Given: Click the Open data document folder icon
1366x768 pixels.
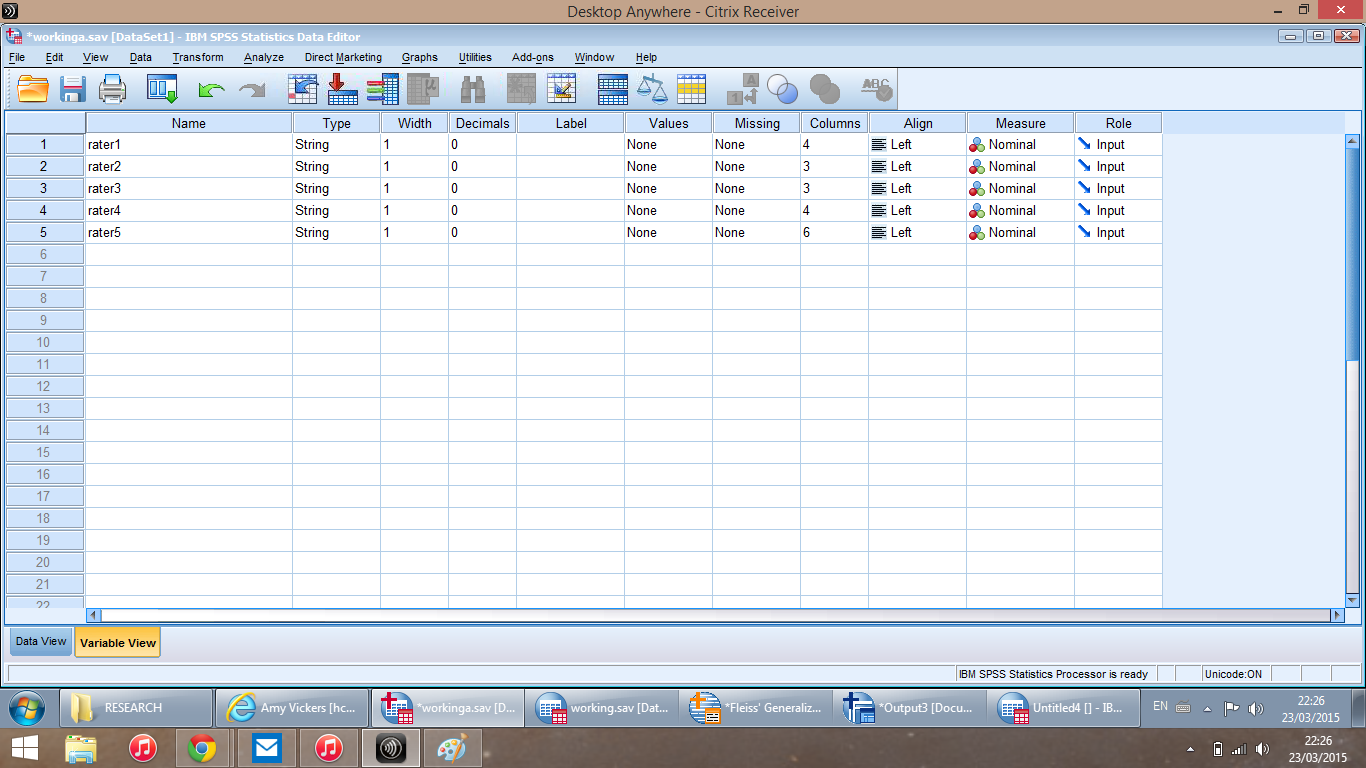Looking at the screenshot, I should tap(33, 89).
